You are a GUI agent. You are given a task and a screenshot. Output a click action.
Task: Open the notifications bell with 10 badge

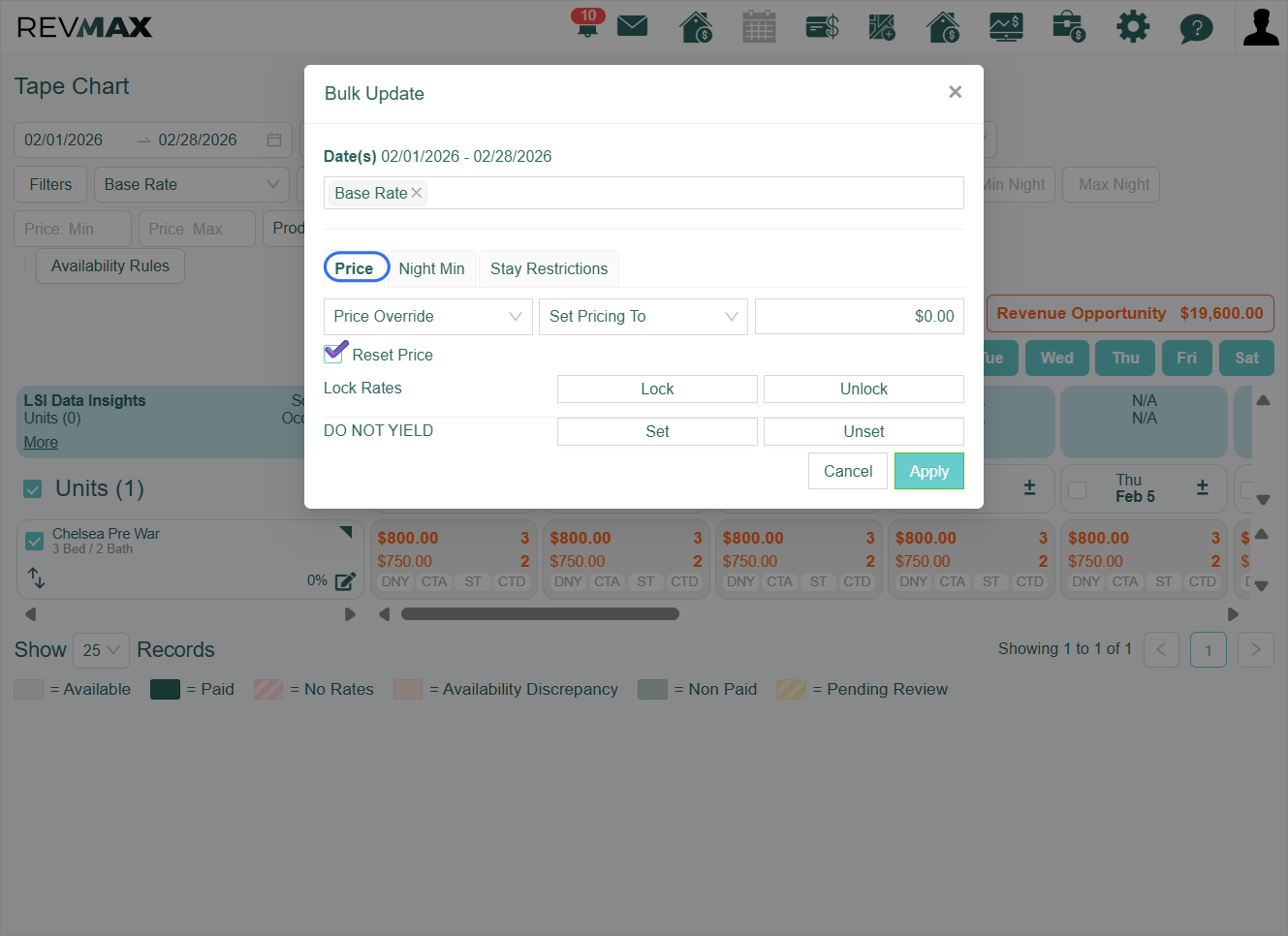[x=587, y=23]
